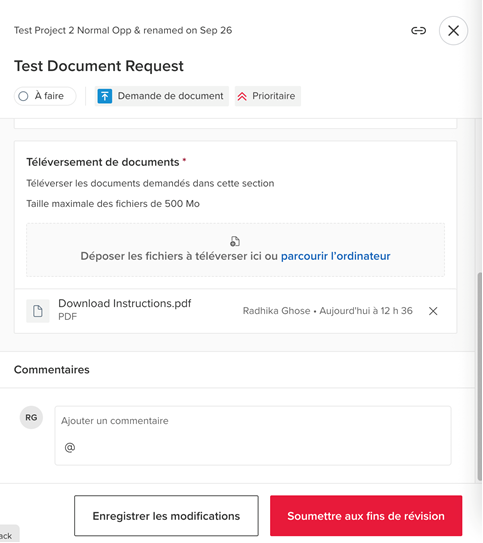Click the Test Document Request title
The height and width of the screenshot is (543, 483).
click(x=99, y=66)
